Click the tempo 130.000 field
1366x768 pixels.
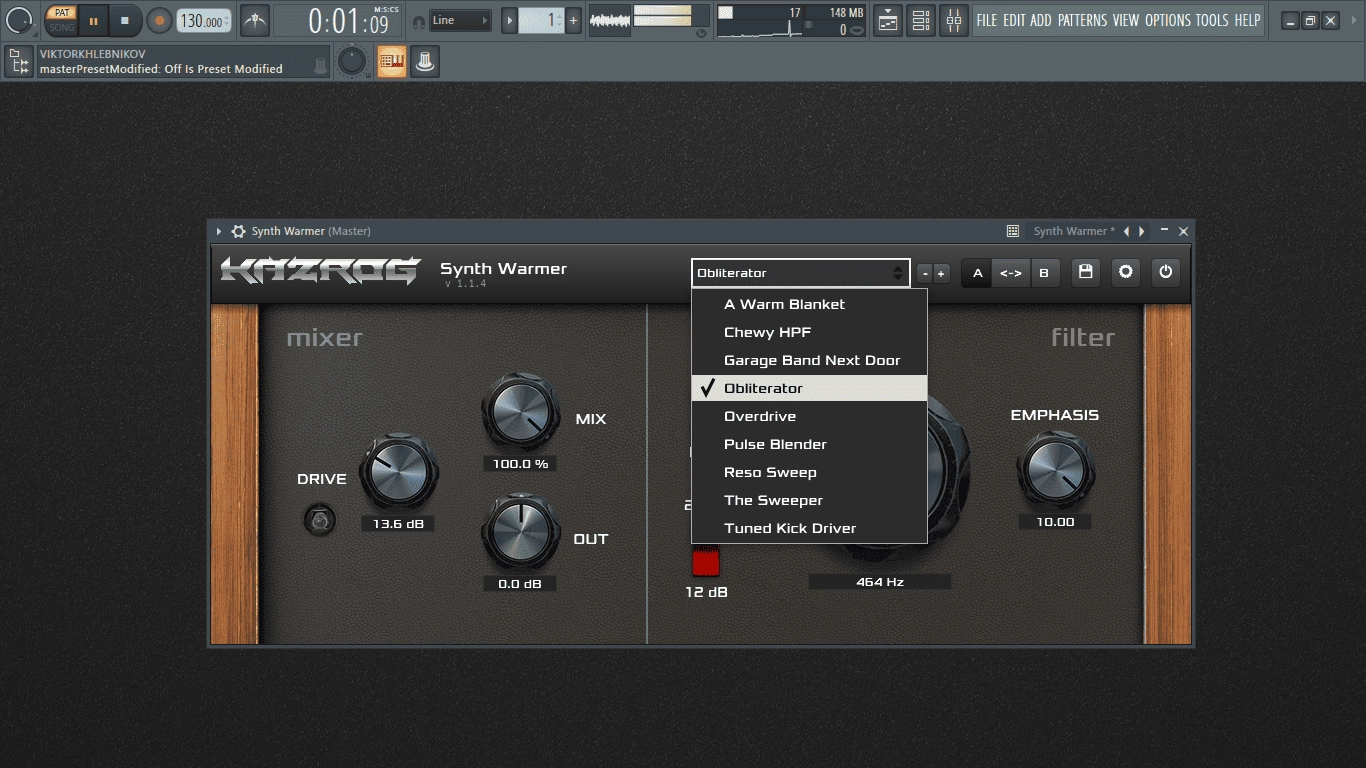click(203, 20)
